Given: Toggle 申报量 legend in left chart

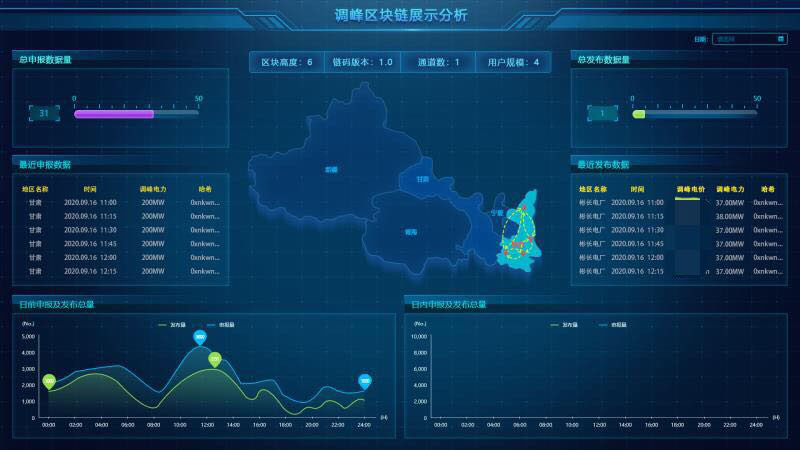Looking at the screenshot, I should pyautogui.click(x=222, y=325).
